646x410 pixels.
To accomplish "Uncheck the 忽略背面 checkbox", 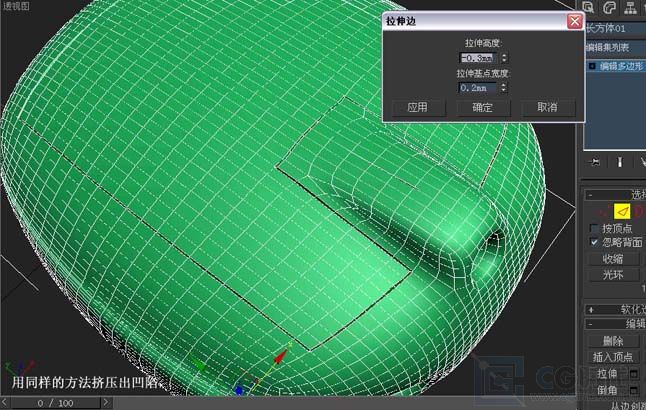I will click(x=594, y=242).
